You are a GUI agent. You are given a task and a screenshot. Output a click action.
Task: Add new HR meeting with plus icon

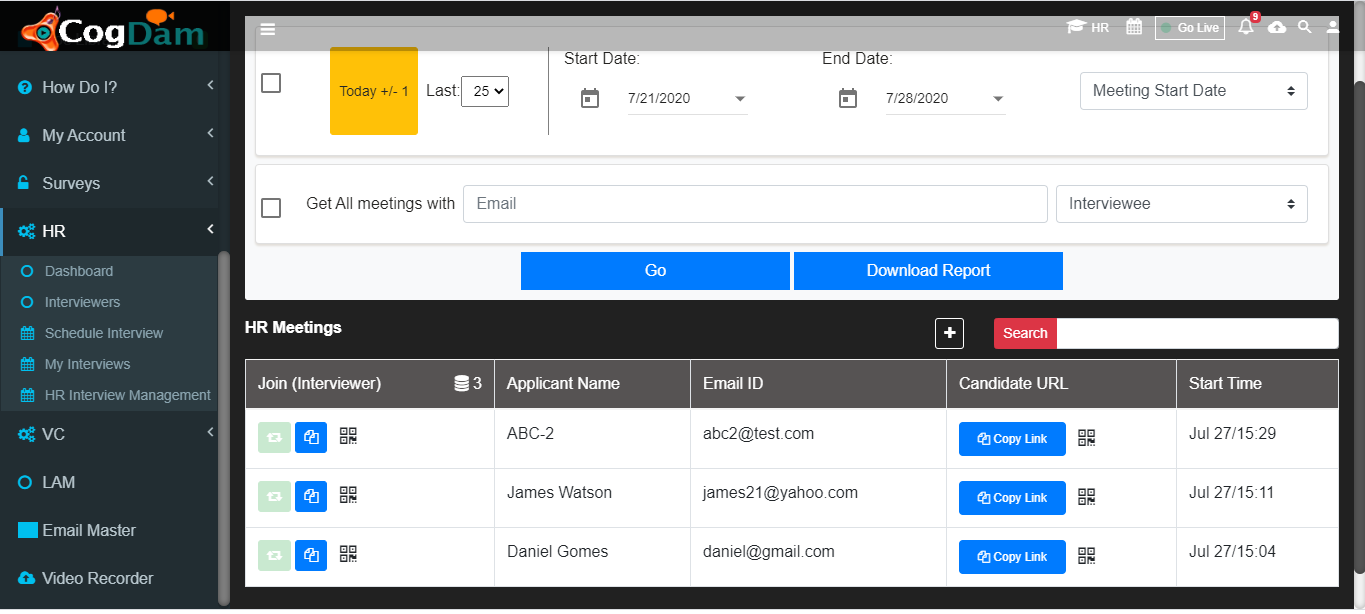(949, 334)
